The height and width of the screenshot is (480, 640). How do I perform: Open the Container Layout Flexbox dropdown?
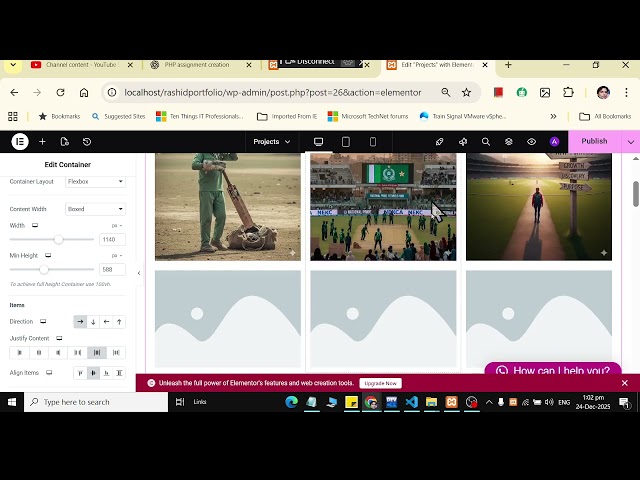click(x=96, y=181)
